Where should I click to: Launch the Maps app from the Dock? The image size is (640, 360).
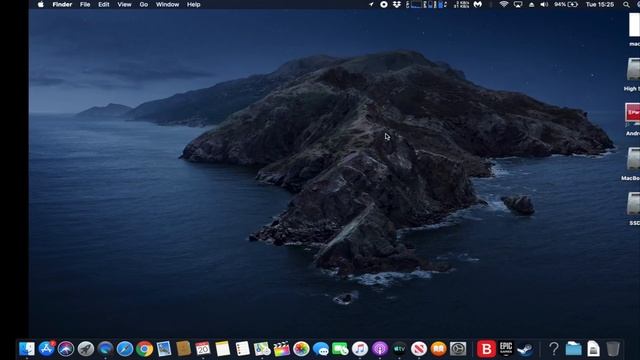pos(262,349)
